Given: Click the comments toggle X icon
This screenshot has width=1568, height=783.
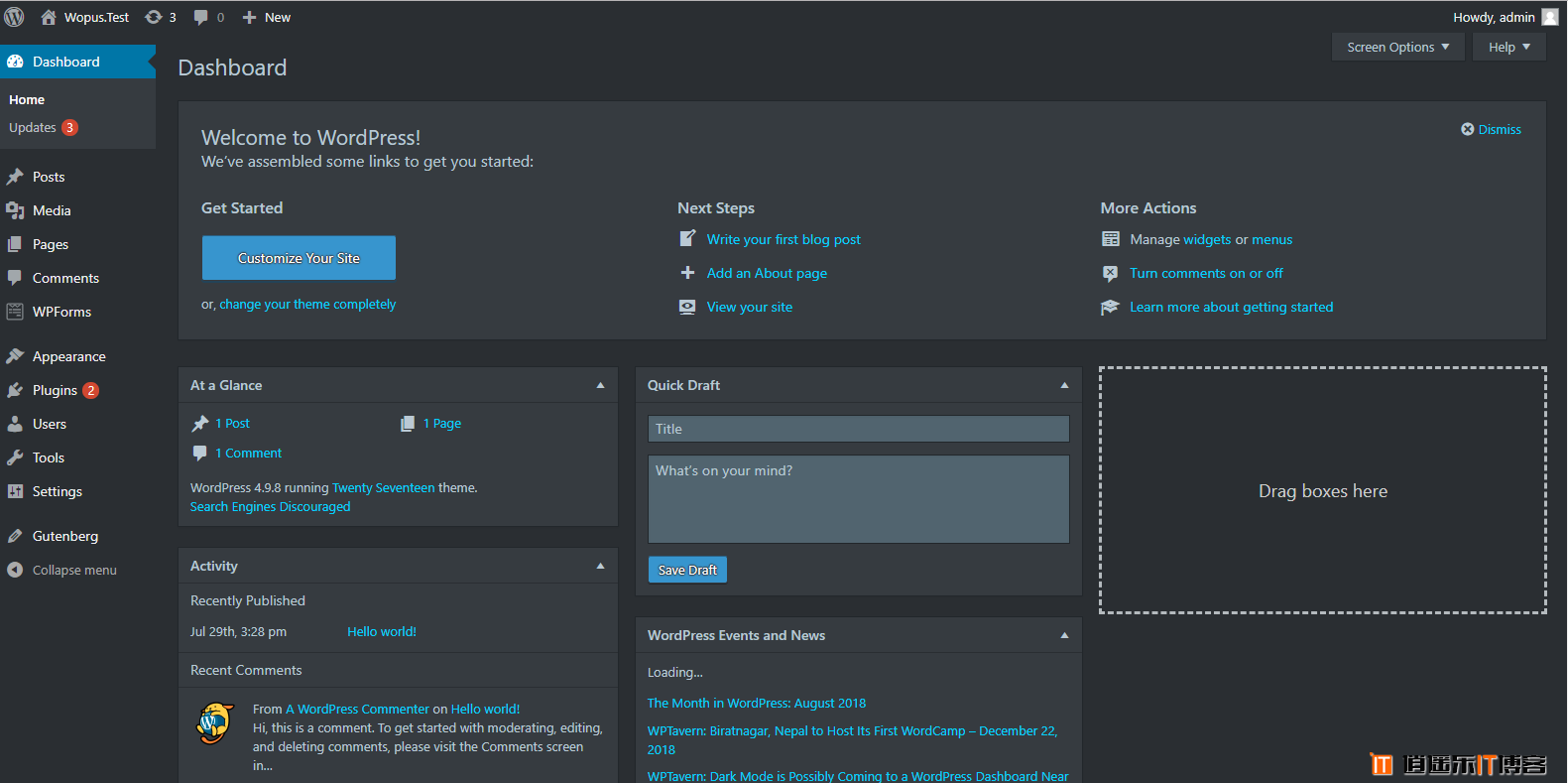Looking at the screenshot, I should [x=1111, y=273].
